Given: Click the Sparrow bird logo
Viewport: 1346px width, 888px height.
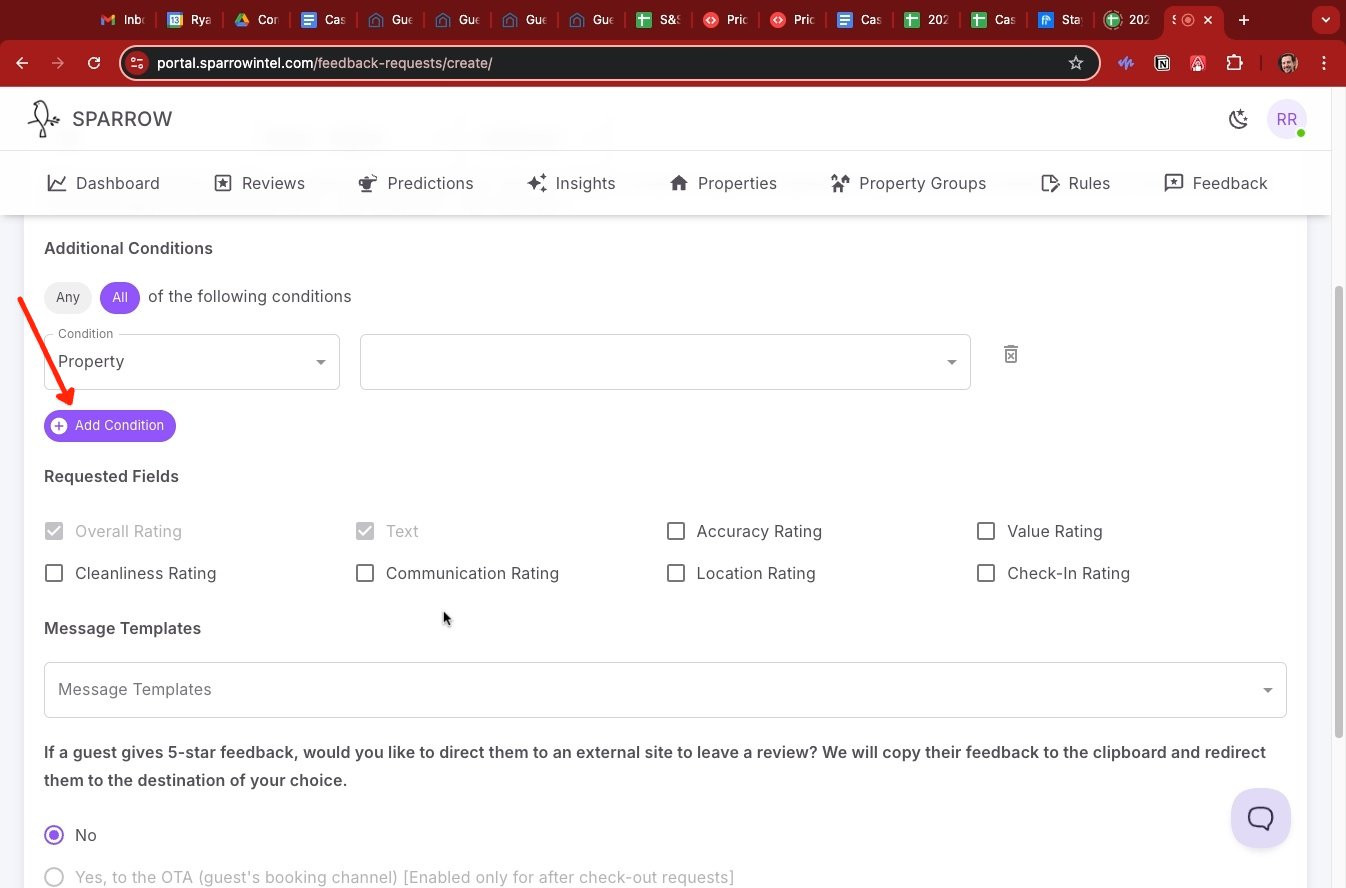Looking at the screenshot, I should tap(43, 119).
